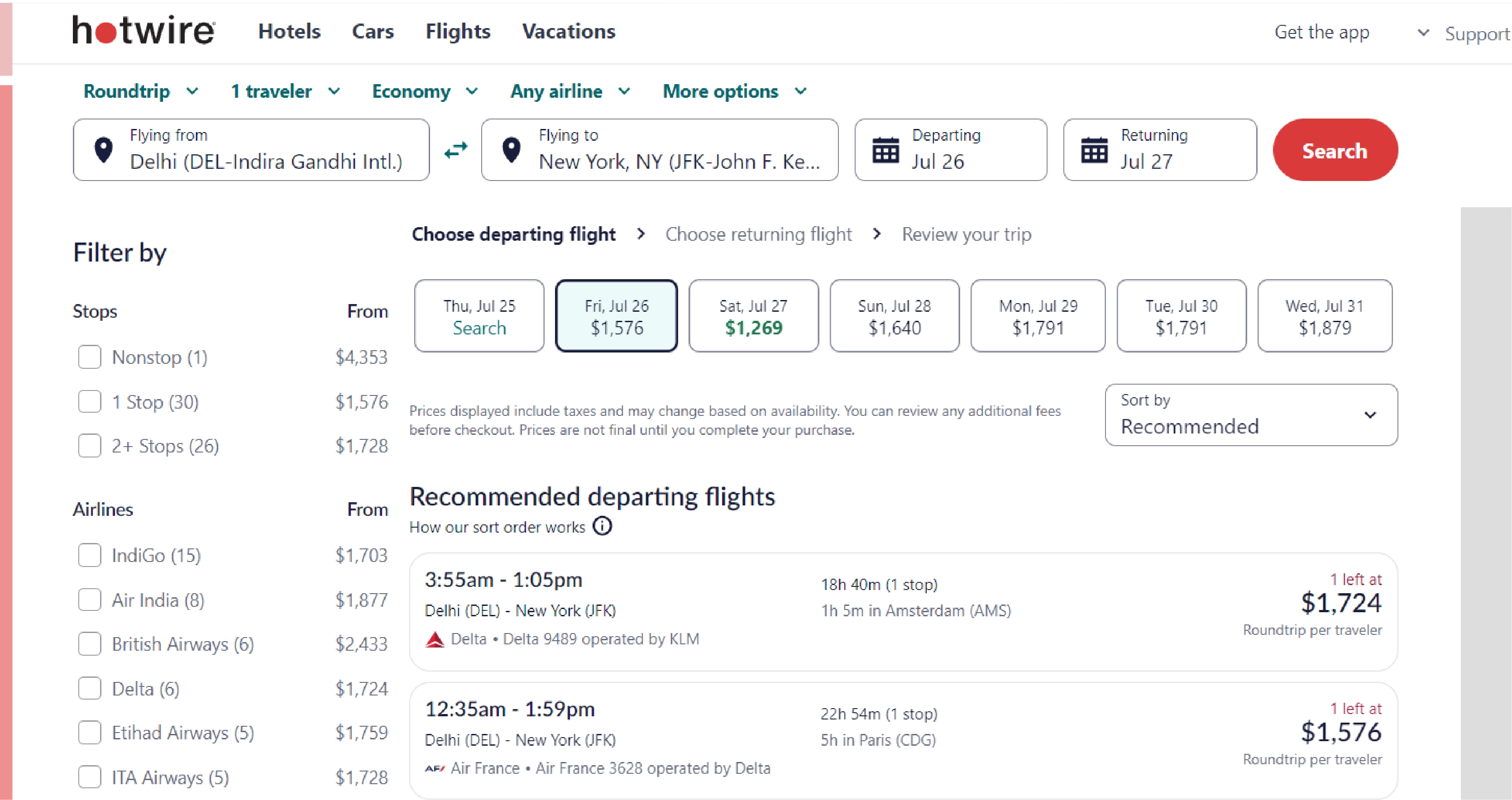Screen dimensions: 1512x800
Task: Expand the Roundtrip trip type dropdown
Action: [140, 91]
